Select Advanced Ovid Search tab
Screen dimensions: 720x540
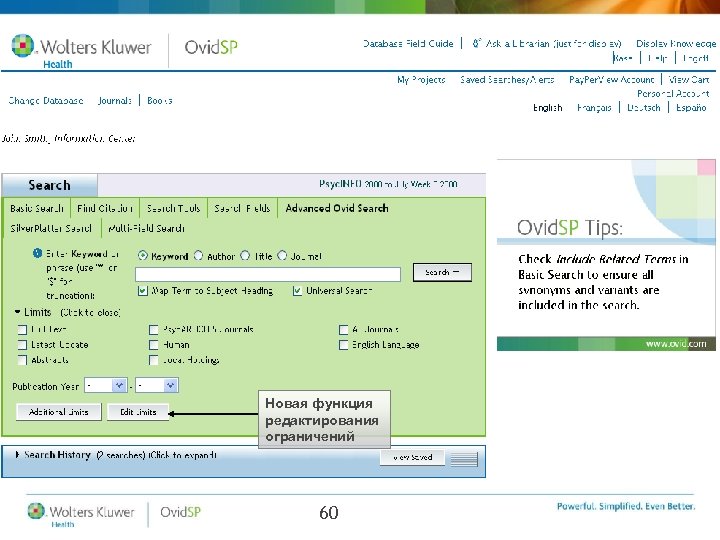click(x=337, y=208)
